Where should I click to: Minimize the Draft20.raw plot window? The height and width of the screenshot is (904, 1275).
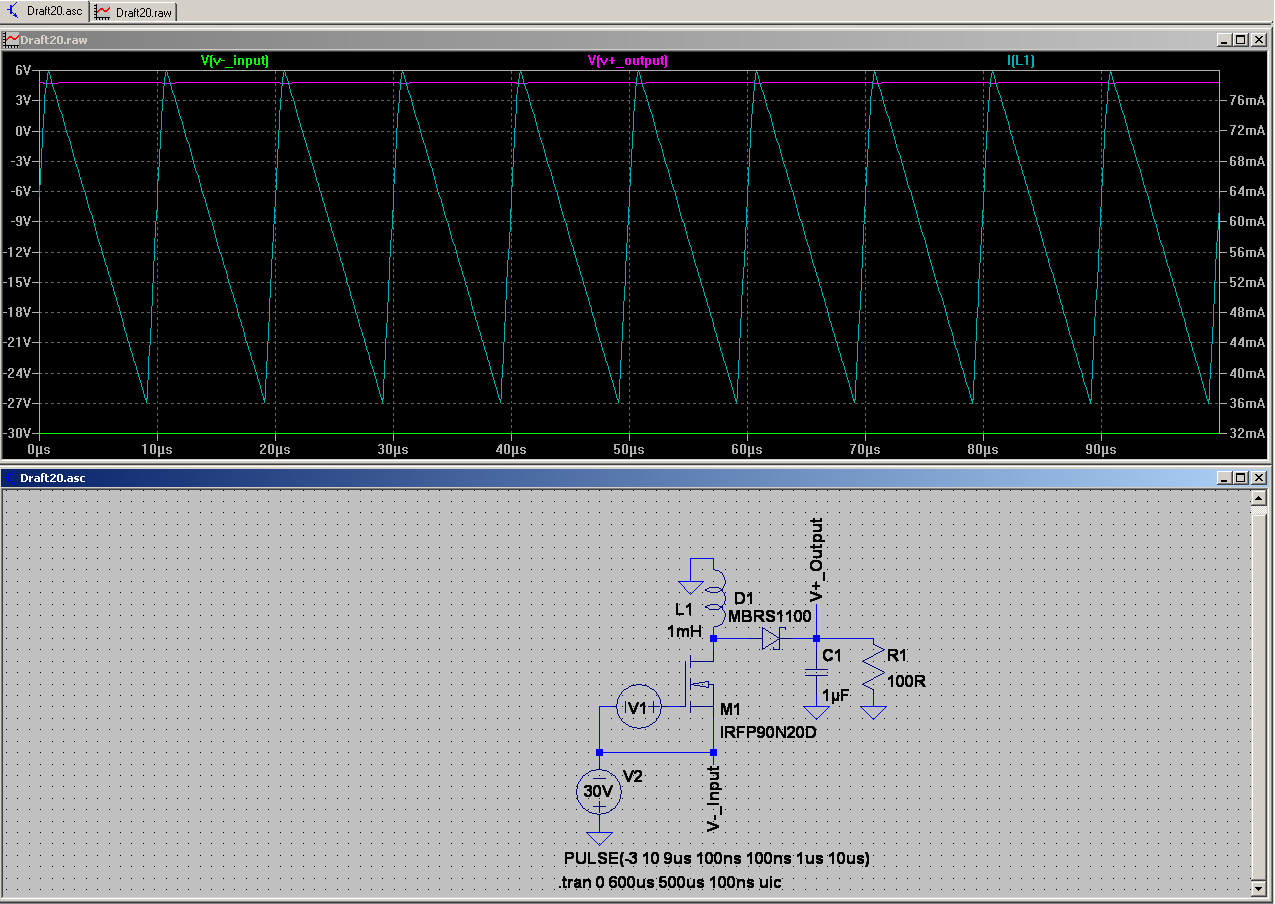click(1225, 40)
